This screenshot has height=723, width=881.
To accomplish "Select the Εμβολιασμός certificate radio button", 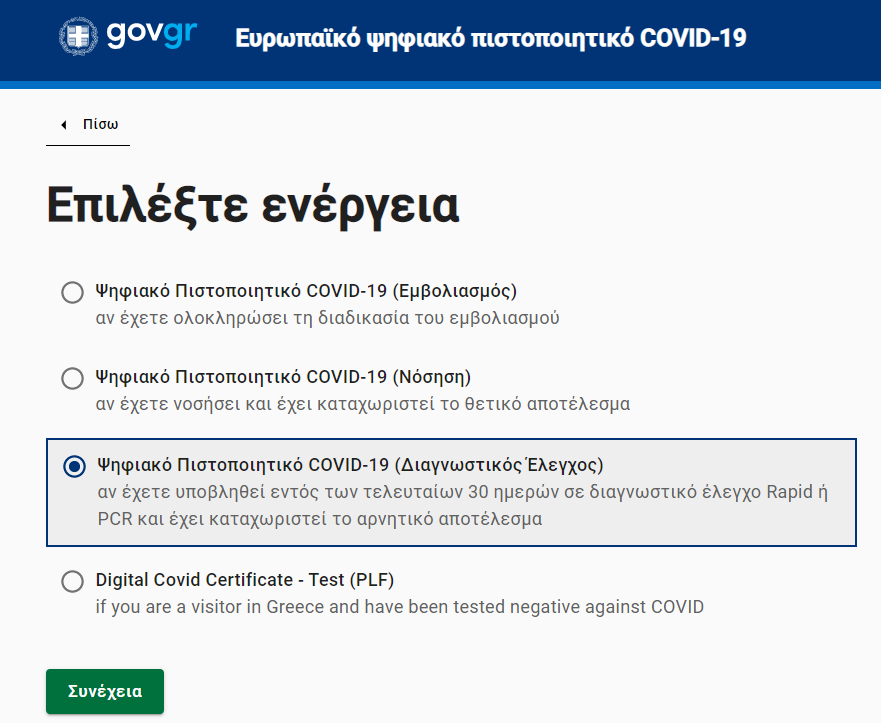I will coord(72,293).
